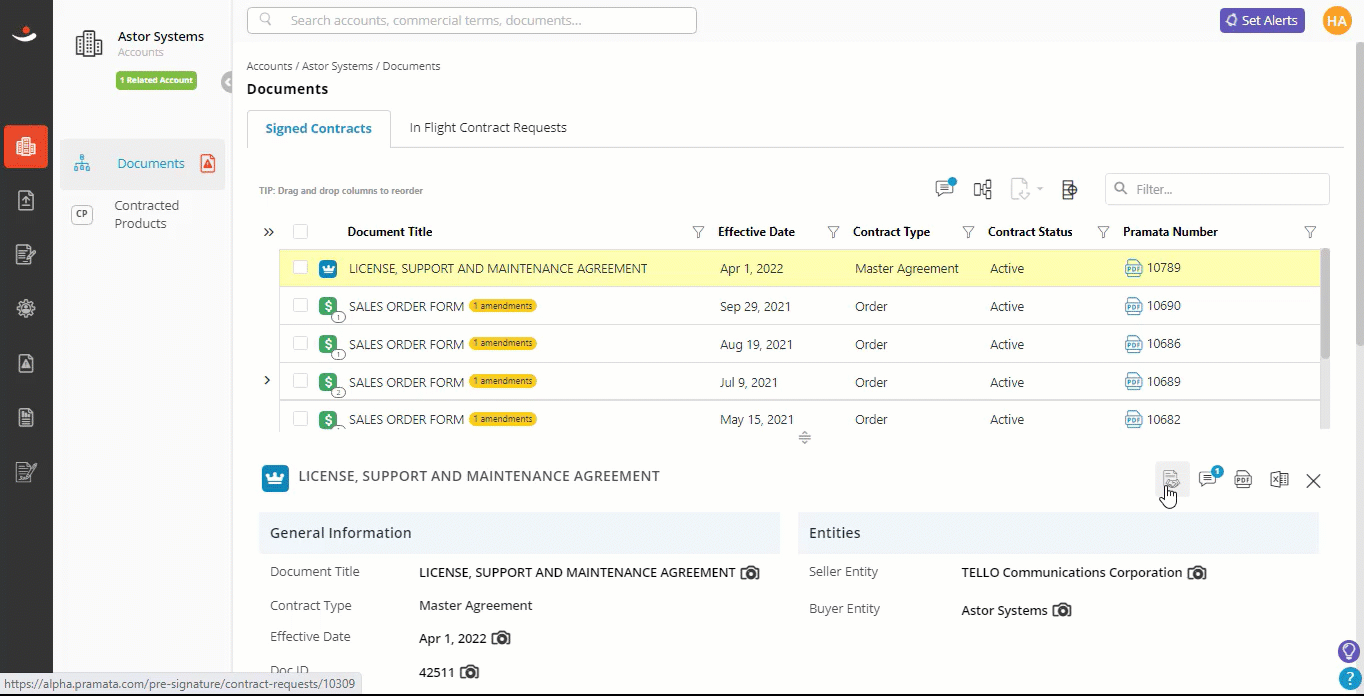
Task: Click camera icon beside TELLO Communications Corporation
Action: click(x=1196, y=573)
